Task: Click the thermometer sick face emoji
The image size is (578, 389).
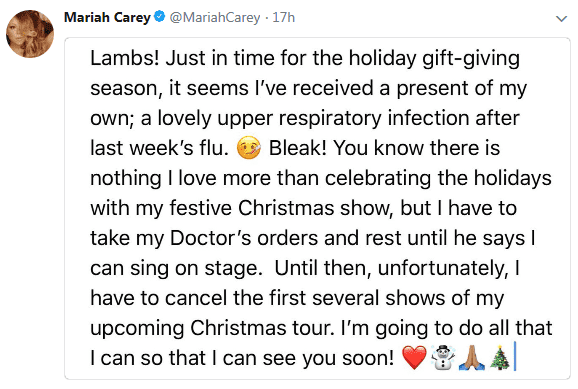Action: [249, 148]
